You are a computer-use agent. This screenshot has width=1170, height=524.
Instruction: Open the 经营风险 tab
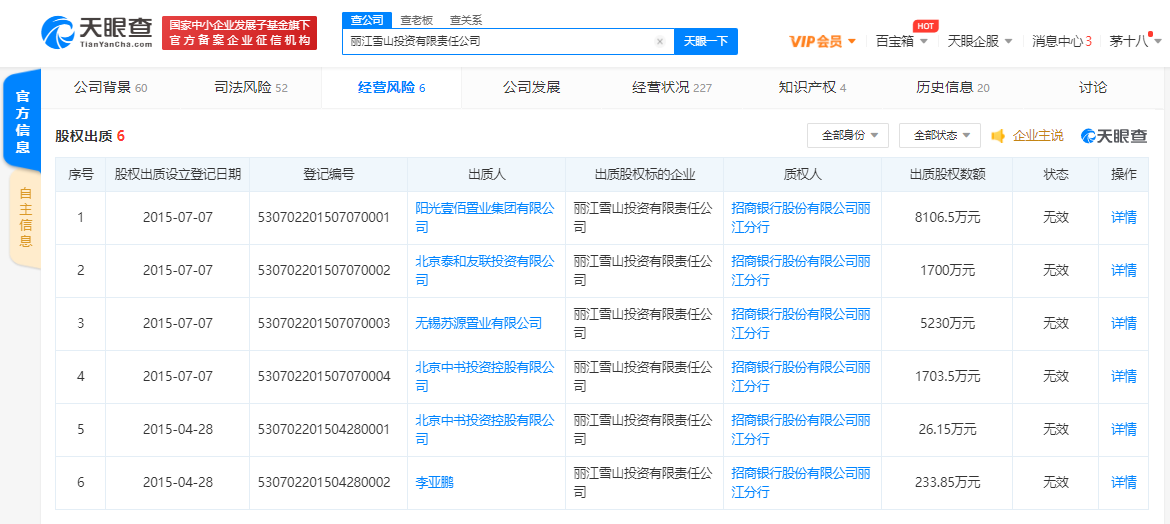pos(391,87)
